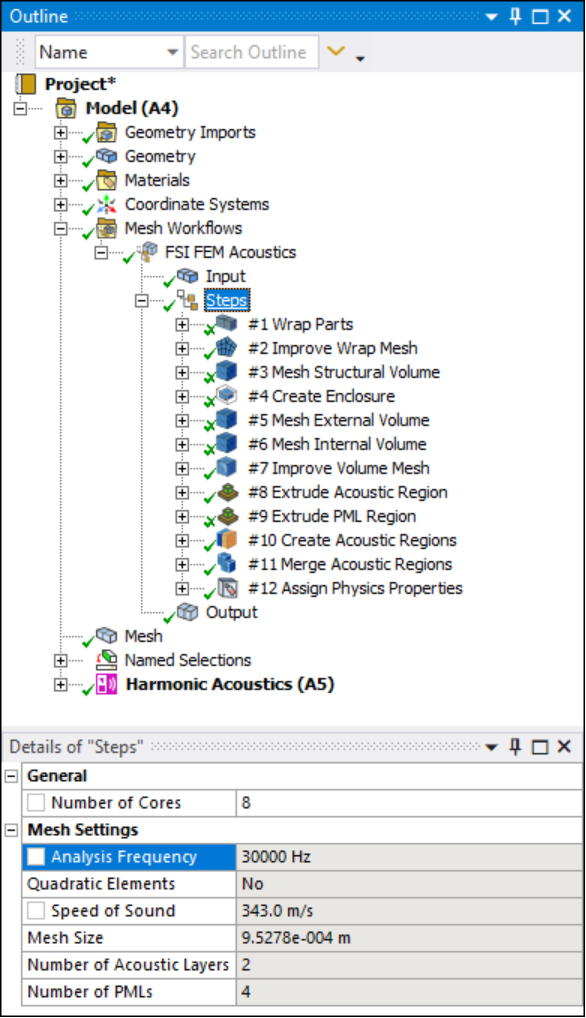Maximize the Outline panel
Image resolution: width=586 pixels, height=1018 pixels.
coord(540,17)
